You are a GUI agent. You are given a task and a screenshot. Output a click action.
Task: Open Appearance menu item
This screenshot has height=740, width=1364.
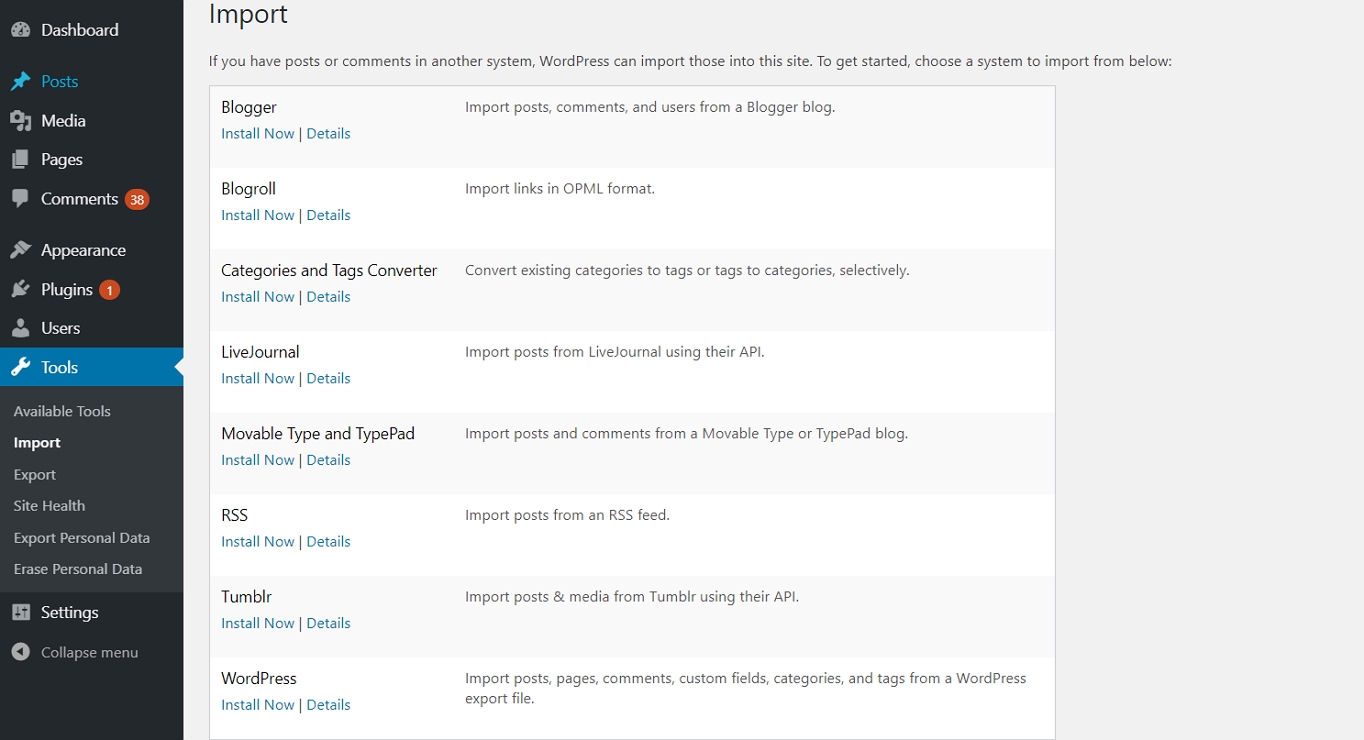click(x=83, y=250)
